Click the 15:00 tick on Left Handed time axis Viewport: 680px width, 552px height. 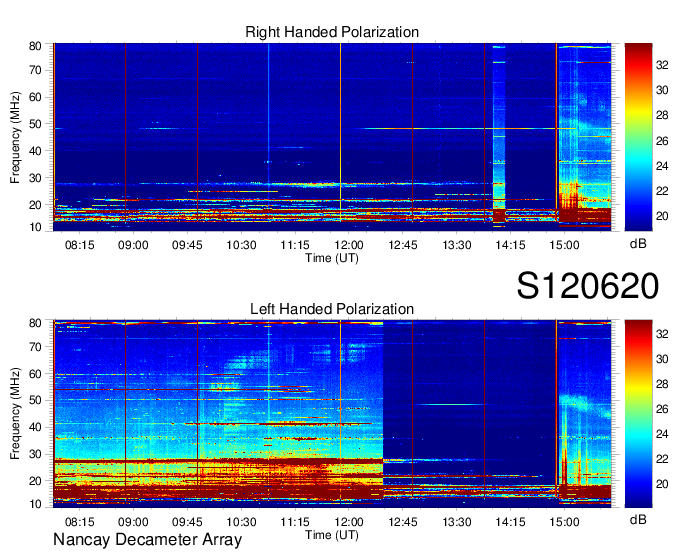[564, 522]
